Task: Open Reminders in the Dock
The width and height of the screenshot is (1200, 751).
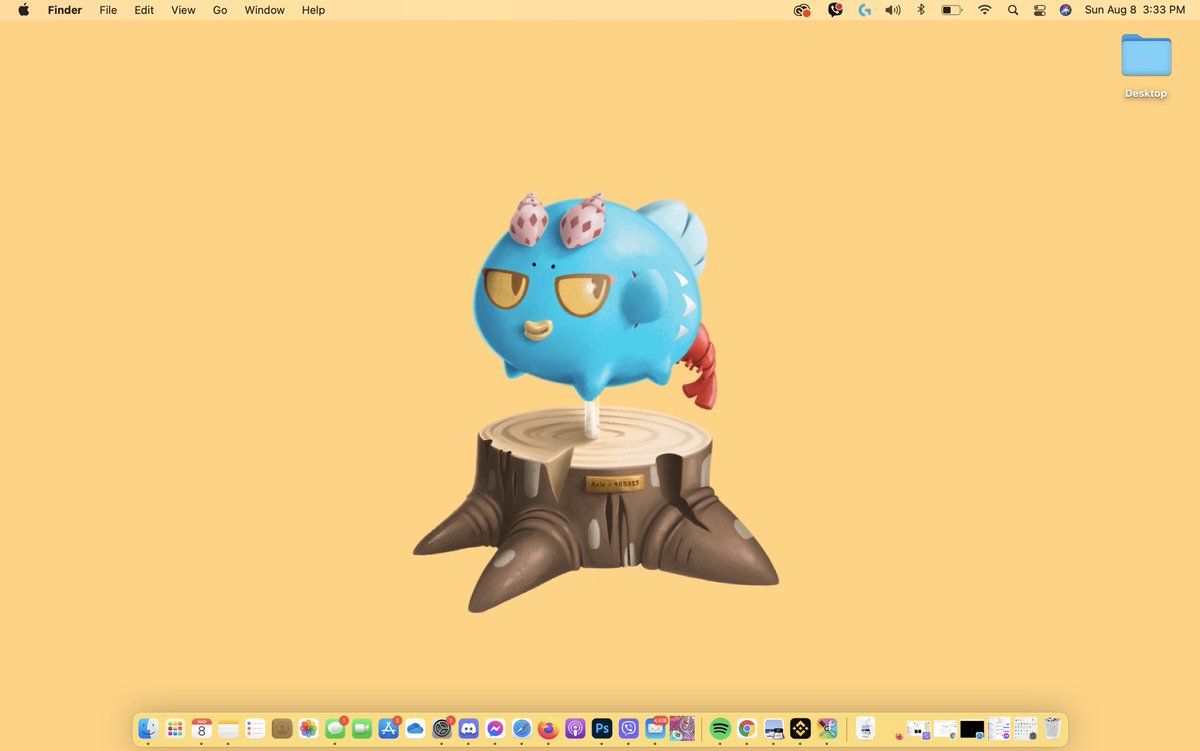Action: click(255, 728)
